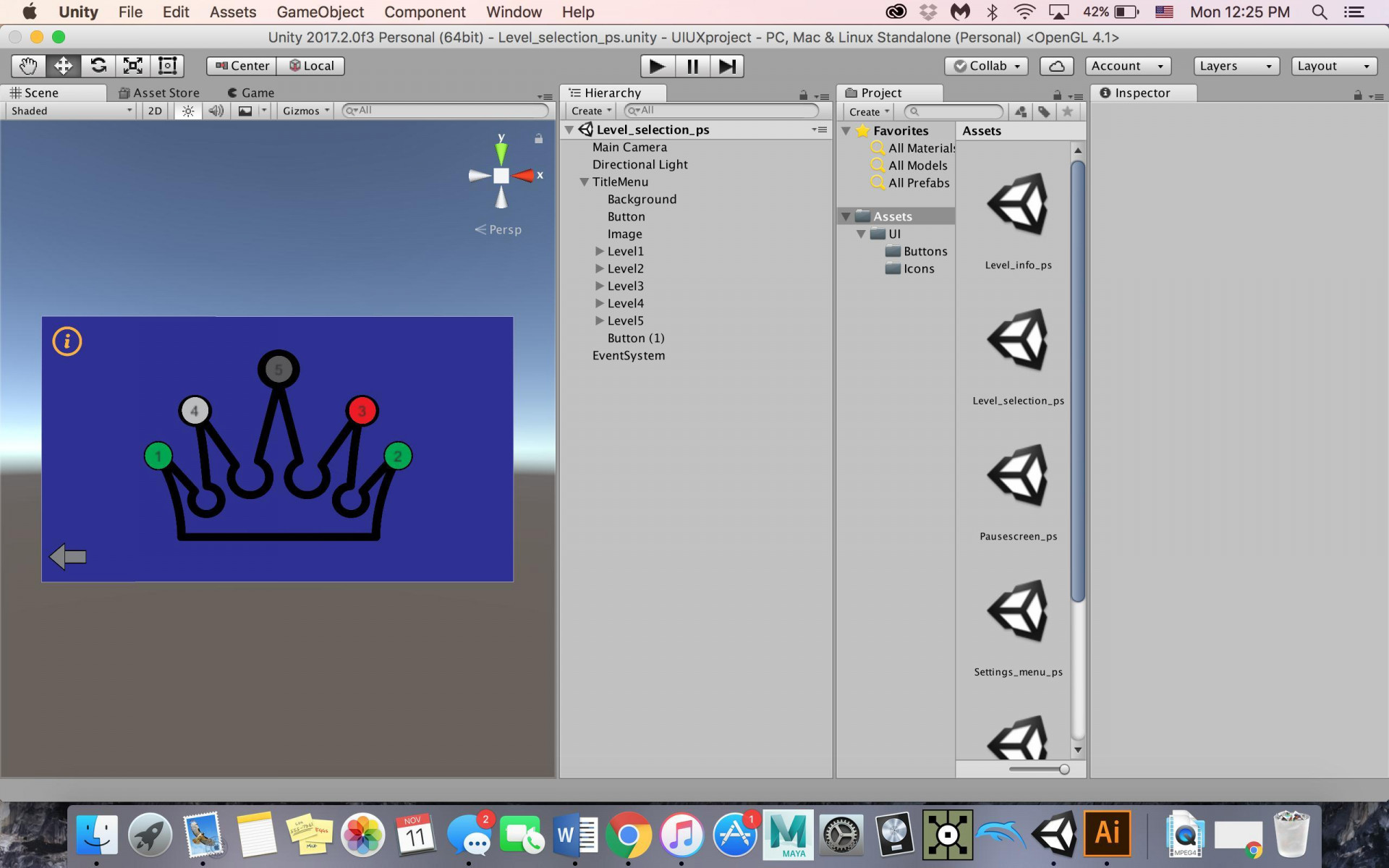The image size is (1389, 868).
Task: Select the Level_info_ps scene asset
Action: click(1018, 221)
